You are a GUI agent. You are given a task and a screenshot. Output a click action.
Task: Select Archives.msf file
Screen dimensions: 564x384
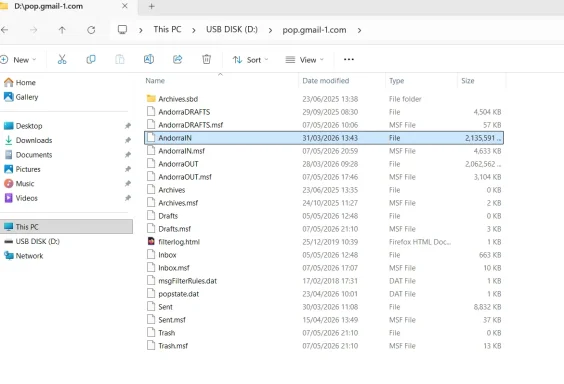324,203
